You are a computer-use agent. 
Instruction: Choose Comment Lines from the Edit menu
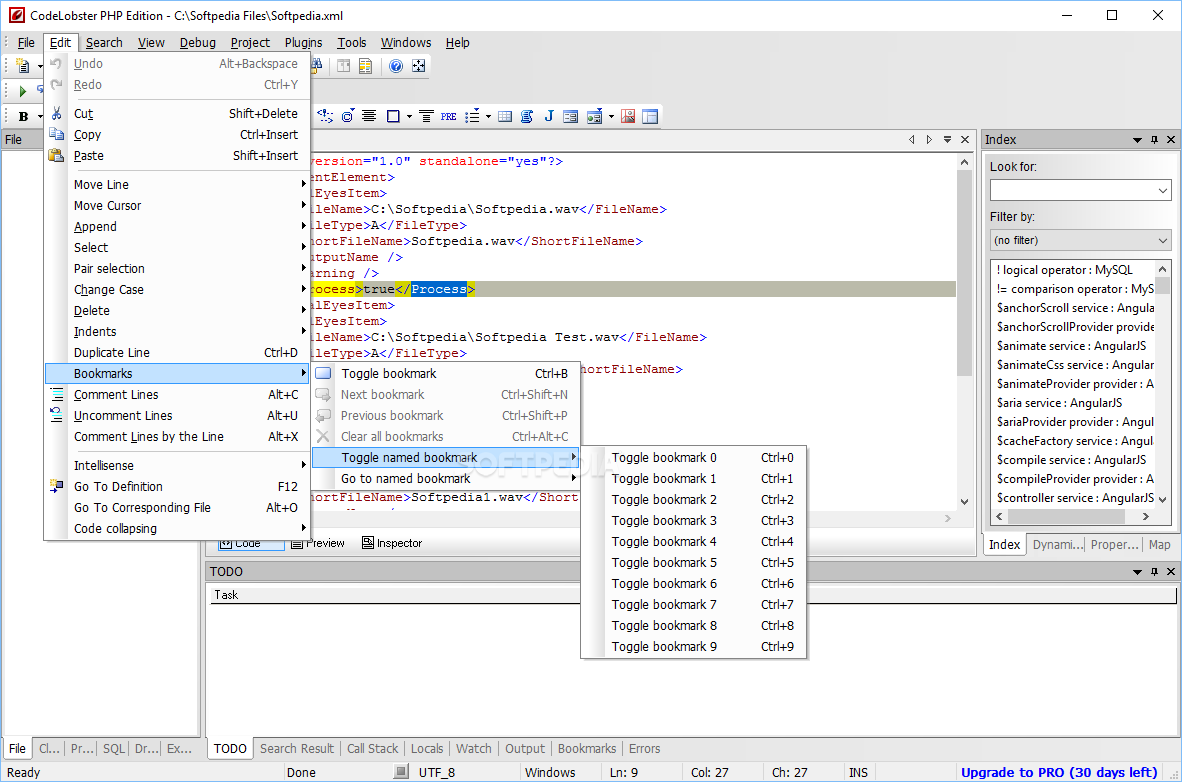[178, 394]
